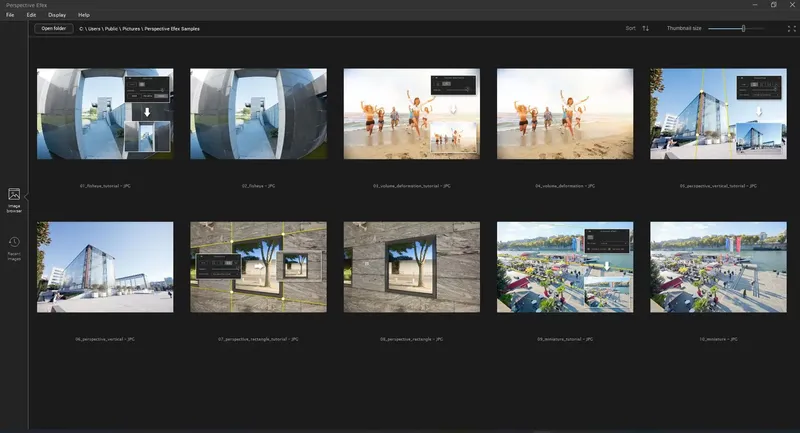
Task: Select the 02_fisheye thumbnail
Action: [x=259, y=114]
